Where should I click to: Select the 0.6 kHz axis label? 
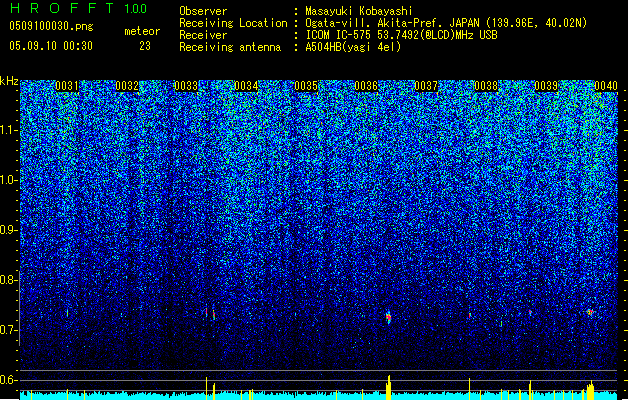[8, 380]
